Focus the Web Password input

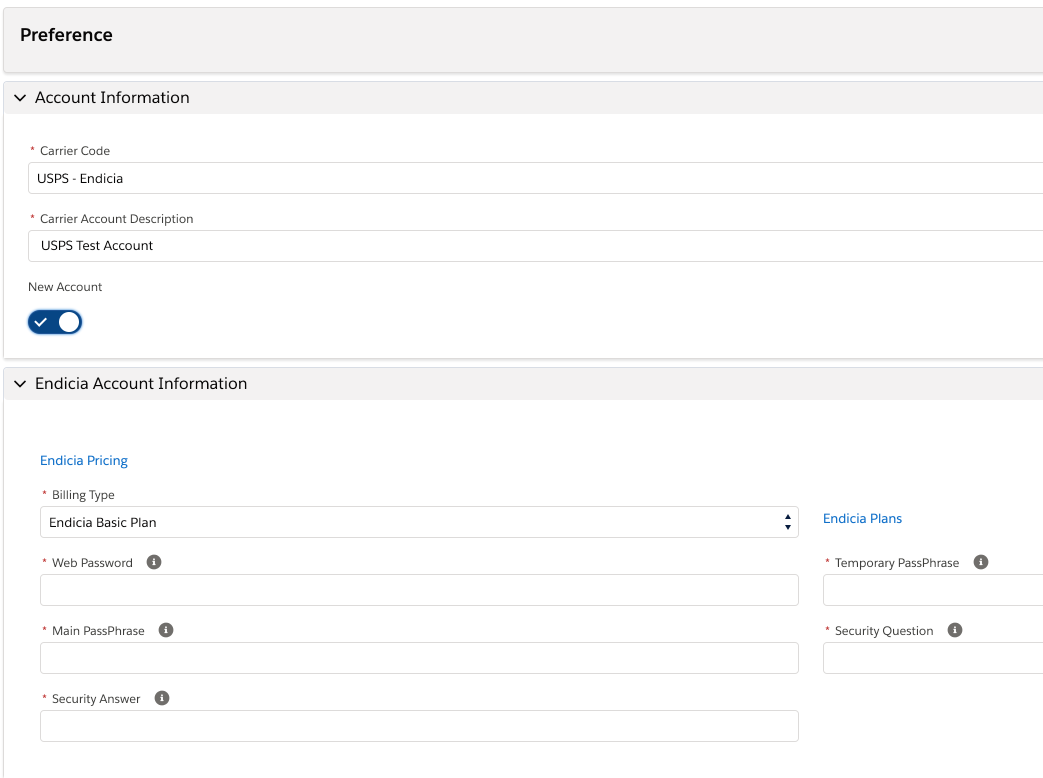(x=419, y=590)
